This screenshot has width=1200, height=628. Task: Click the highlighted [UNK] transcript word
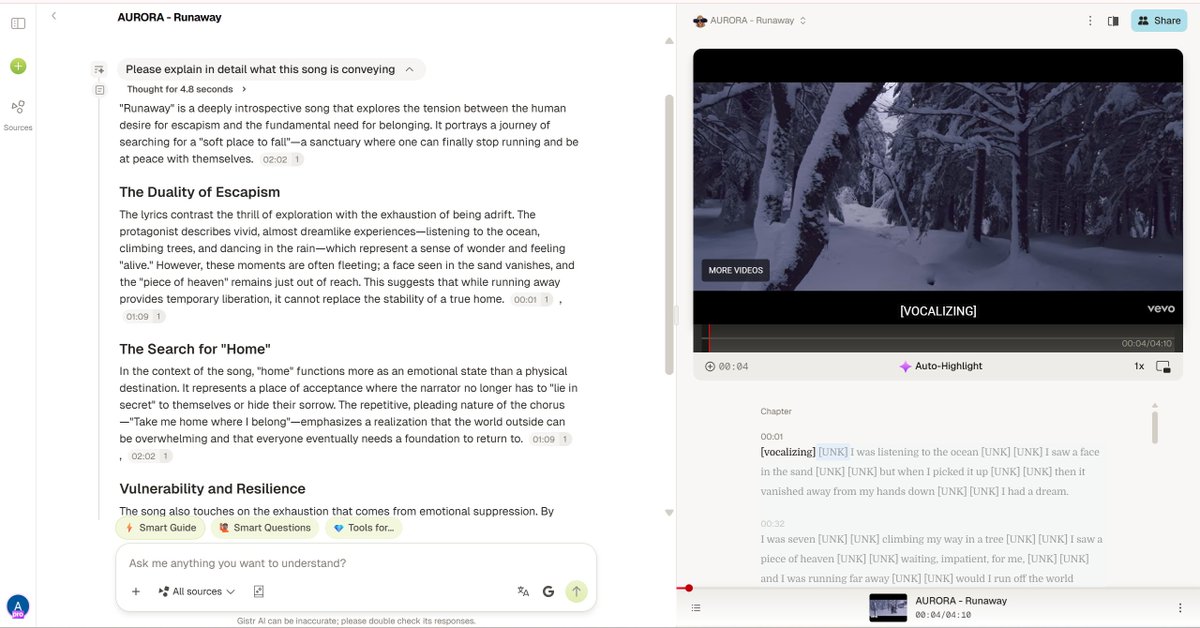833,452
